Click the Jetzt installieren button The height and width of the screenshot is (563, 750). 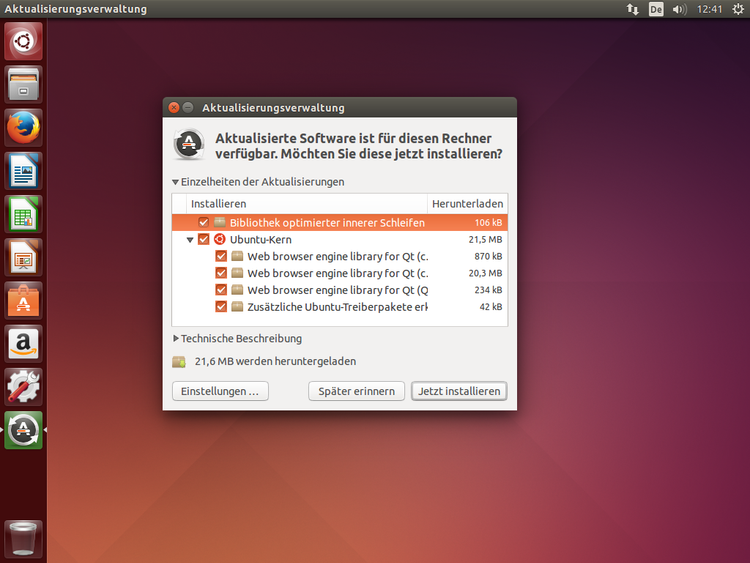(459, 391)
